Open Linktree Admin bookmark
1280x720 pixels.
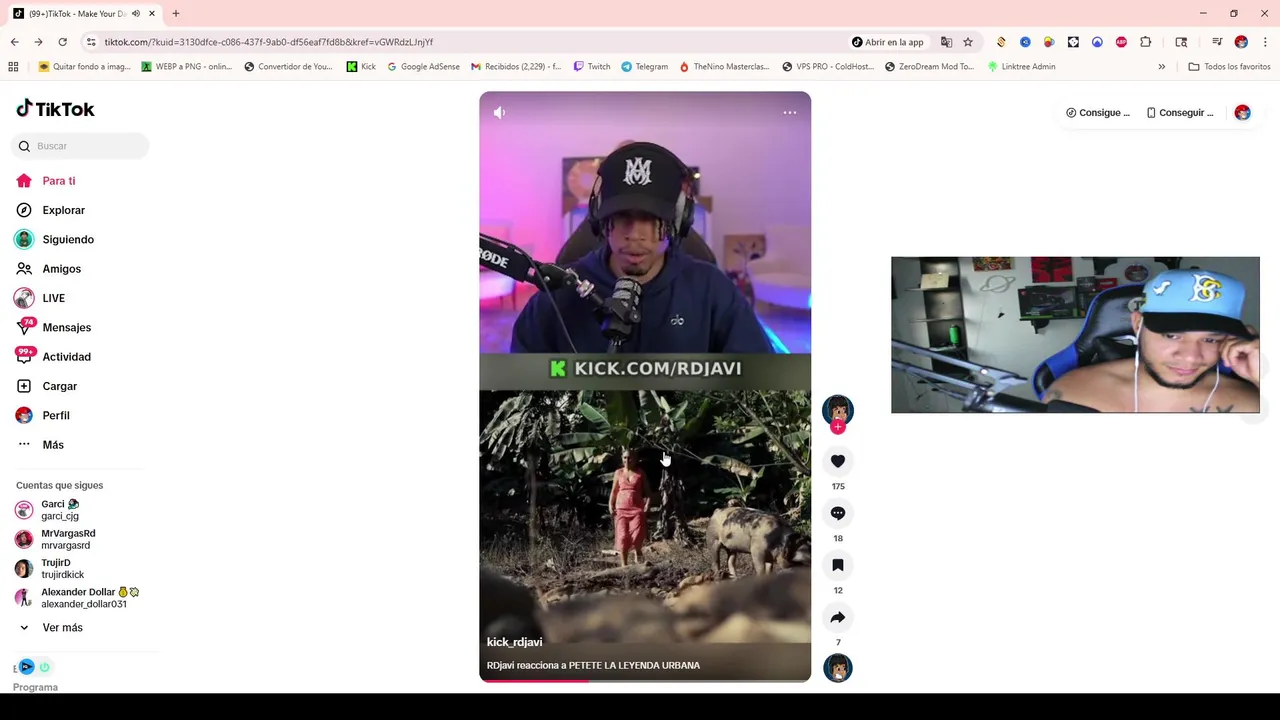click(x=1021, y=67)
